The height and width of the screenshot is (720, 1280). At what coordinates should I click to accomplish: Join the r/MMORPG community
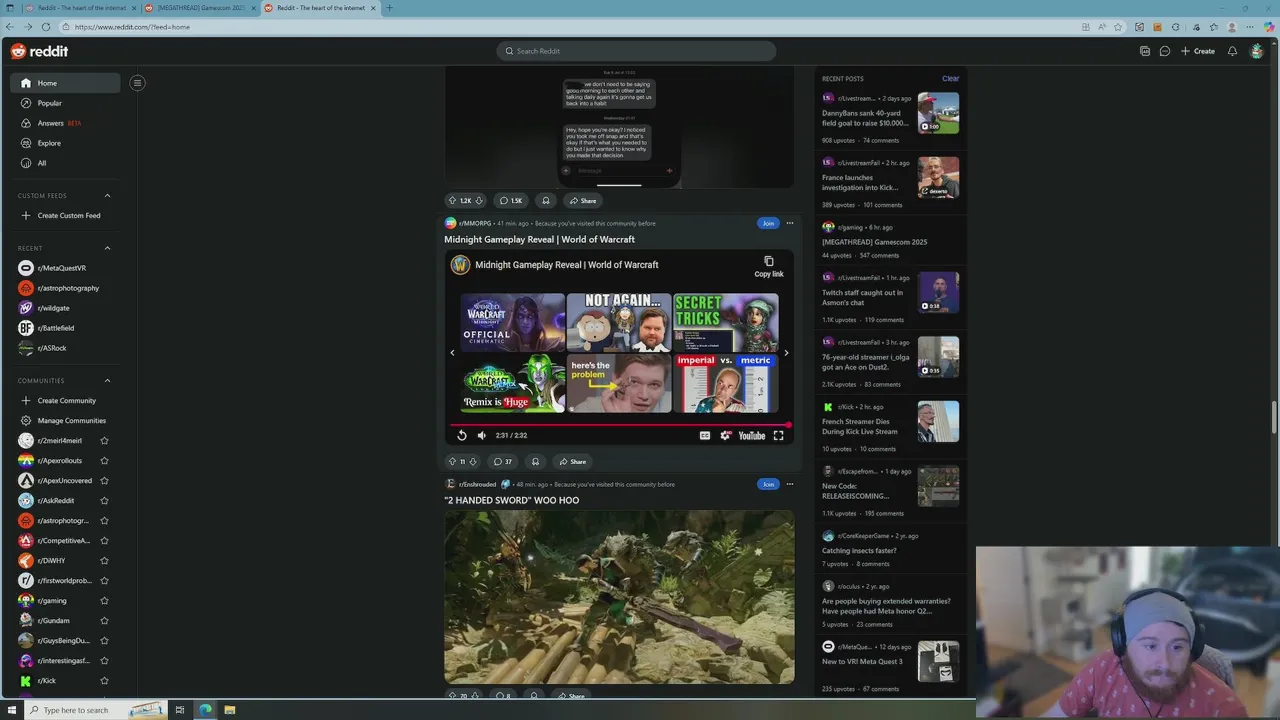tap(768, 223)
